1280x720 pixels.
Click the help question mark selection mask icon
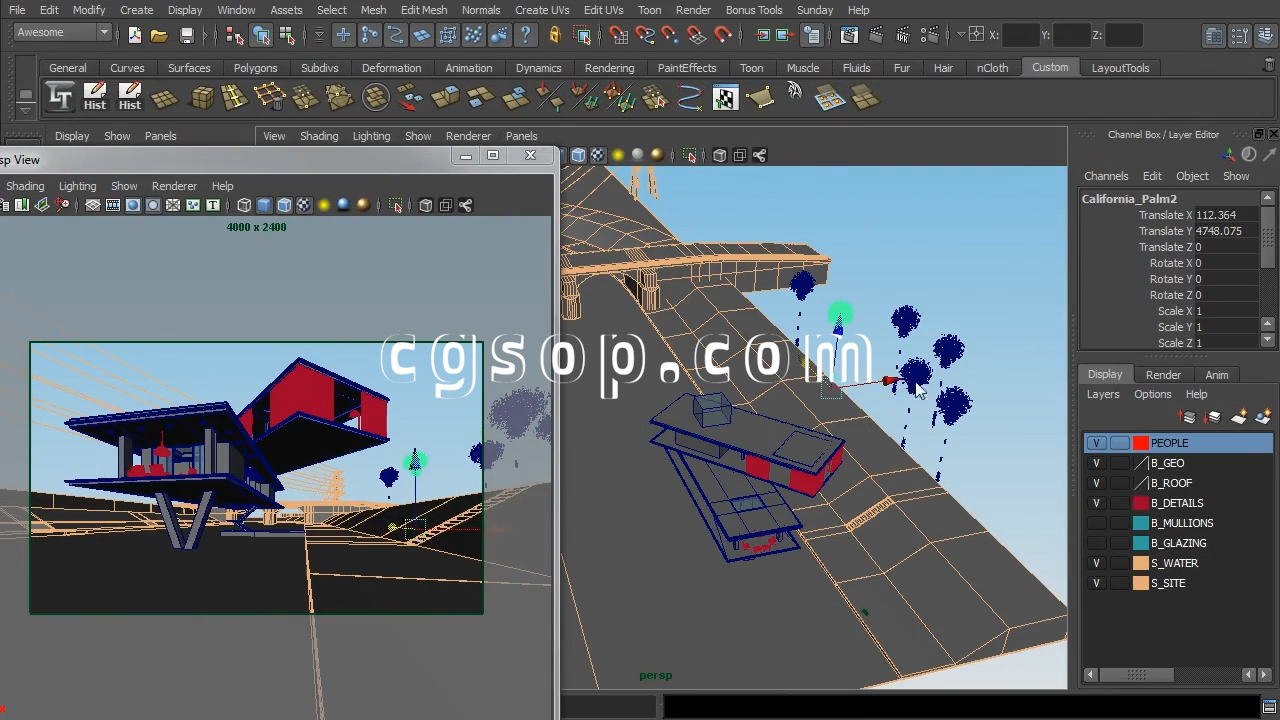click(x=526, y=35)
